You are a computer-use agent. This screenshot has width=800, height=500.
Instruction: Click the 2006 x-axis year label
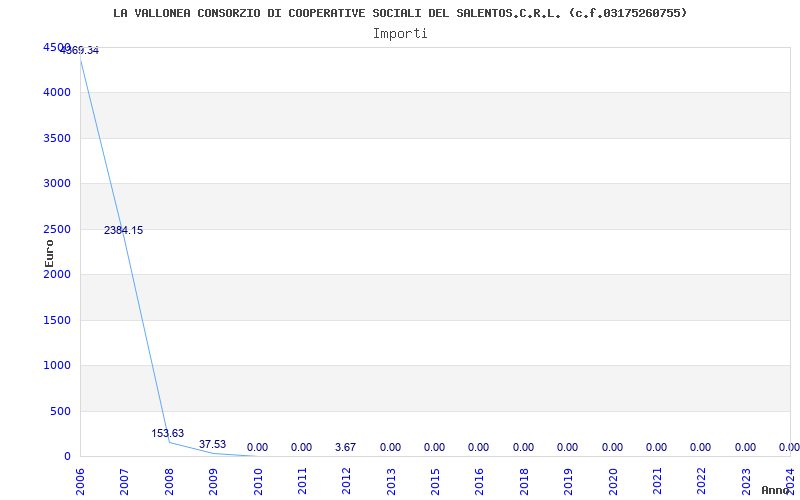click(x=80, y=481)
